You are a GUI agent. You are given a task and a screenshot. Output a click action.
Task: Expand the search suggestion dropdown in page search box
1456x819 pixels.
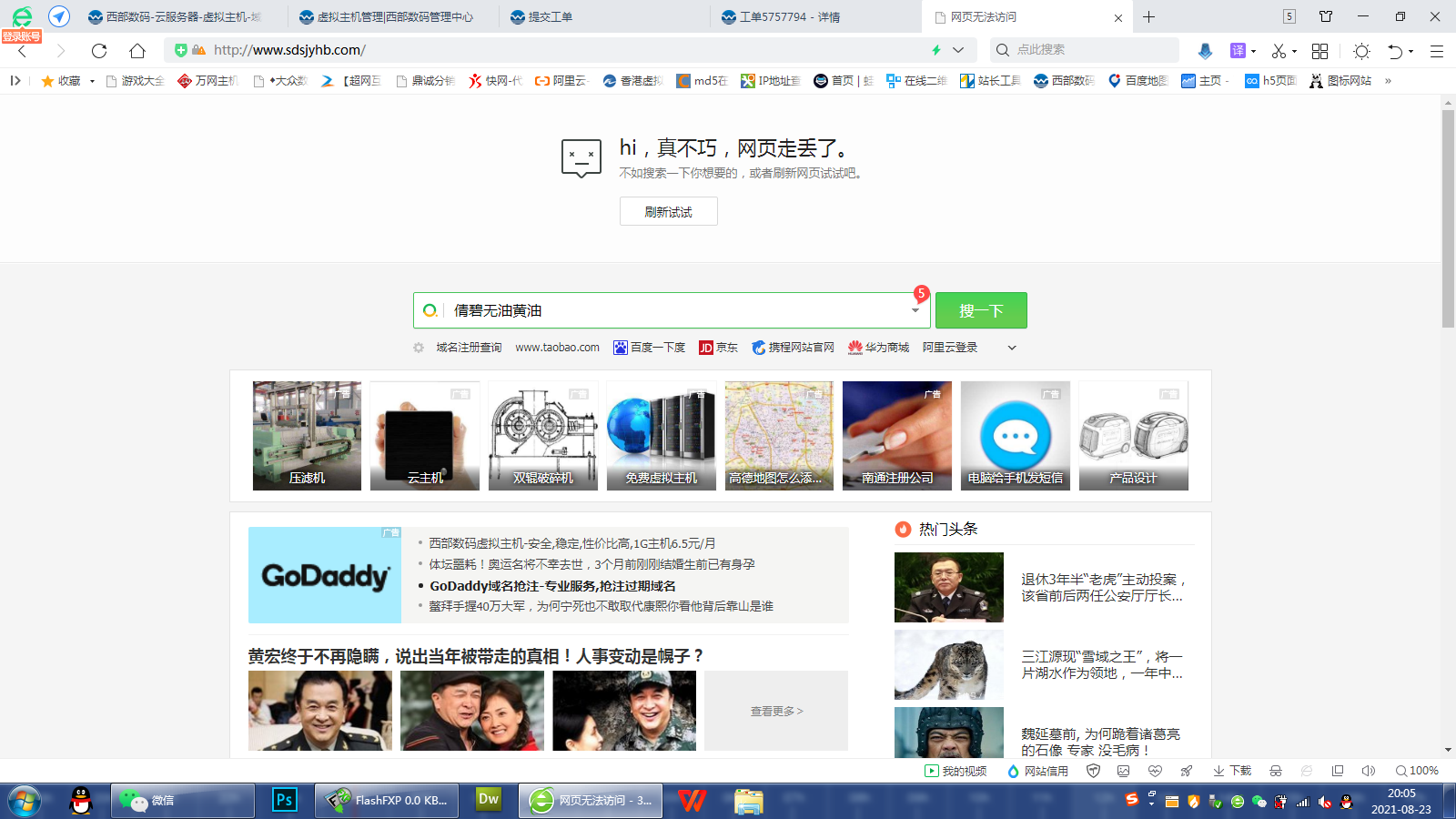point(915,310)
